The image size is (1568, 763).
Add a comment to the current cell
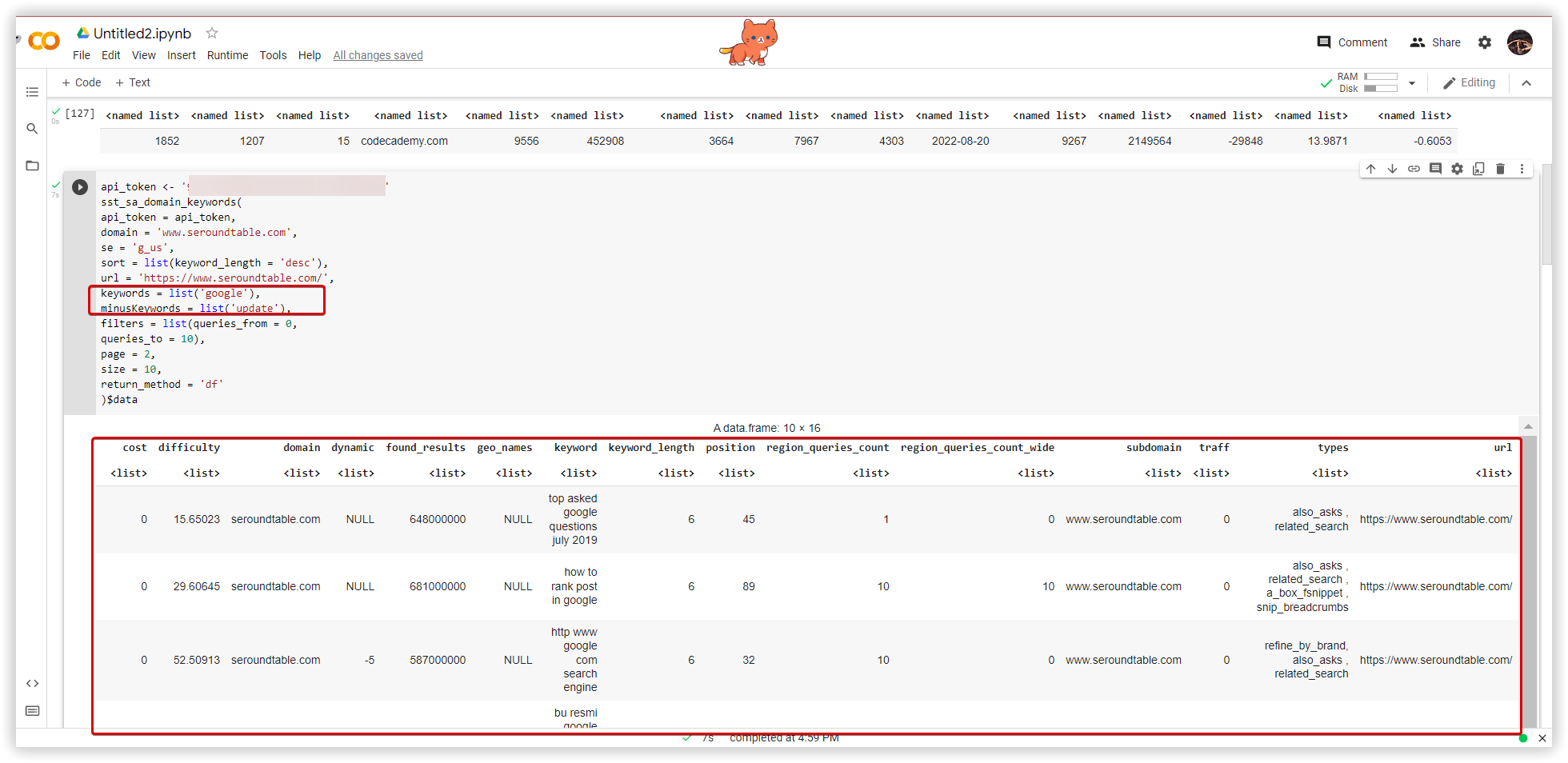tap(1435, 169)
